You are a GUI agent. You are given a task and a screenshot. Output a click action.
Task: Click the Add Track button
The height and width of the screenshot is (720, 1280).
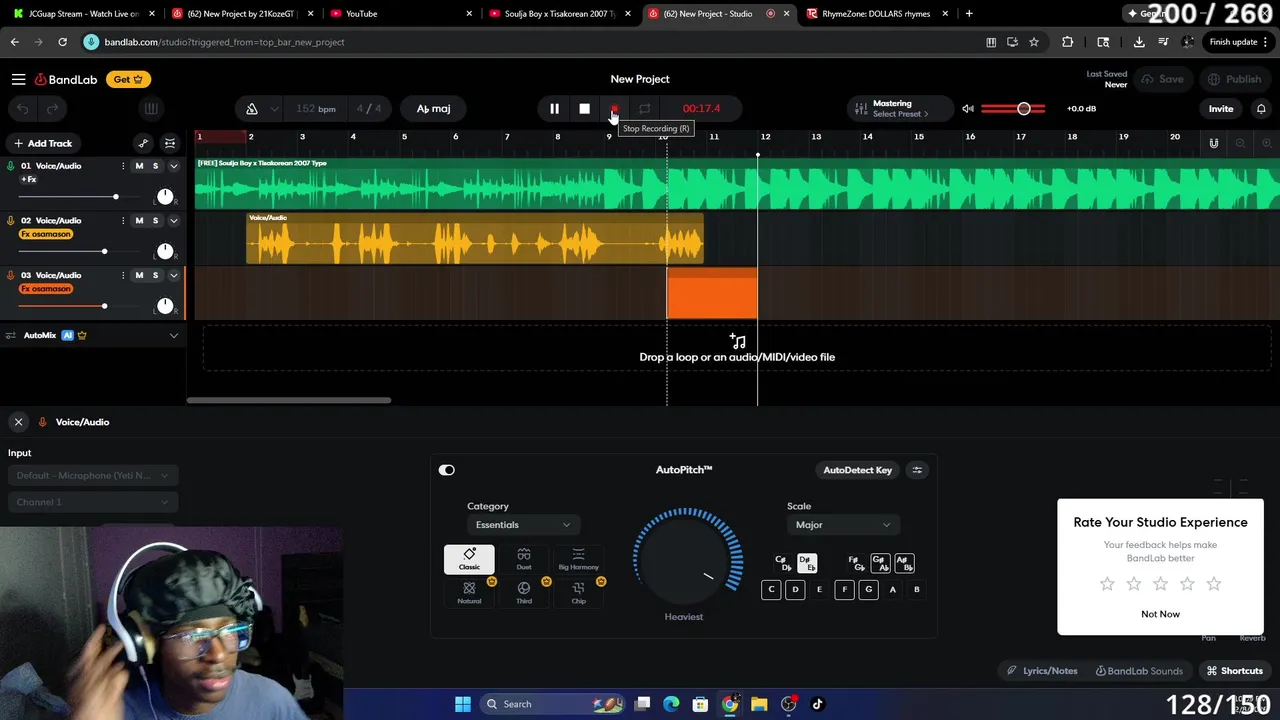tap(43, 144)
